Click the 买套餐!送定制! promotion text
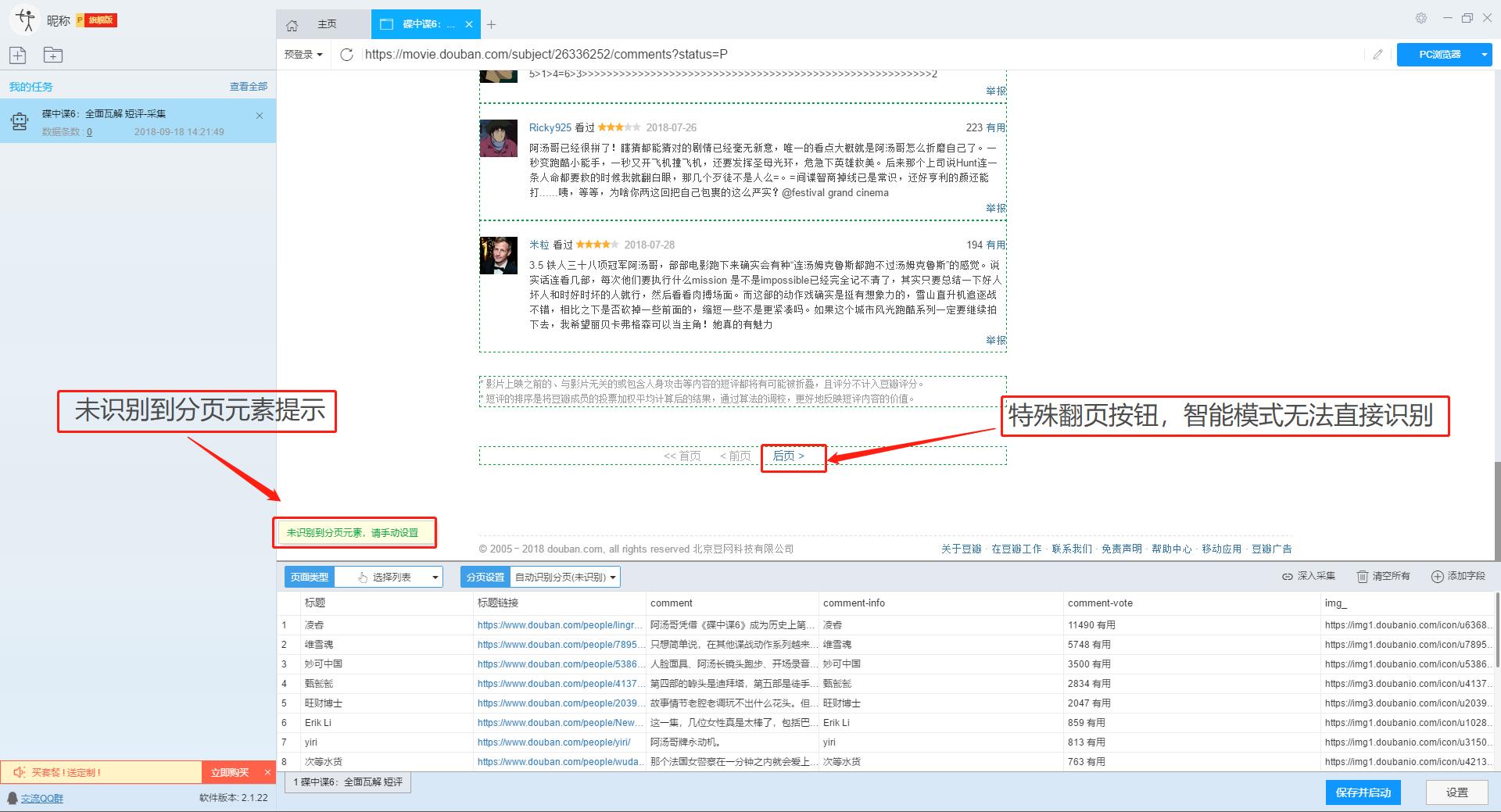The width and height of the screenshot is (1501, 812). [x=66, y=772]
